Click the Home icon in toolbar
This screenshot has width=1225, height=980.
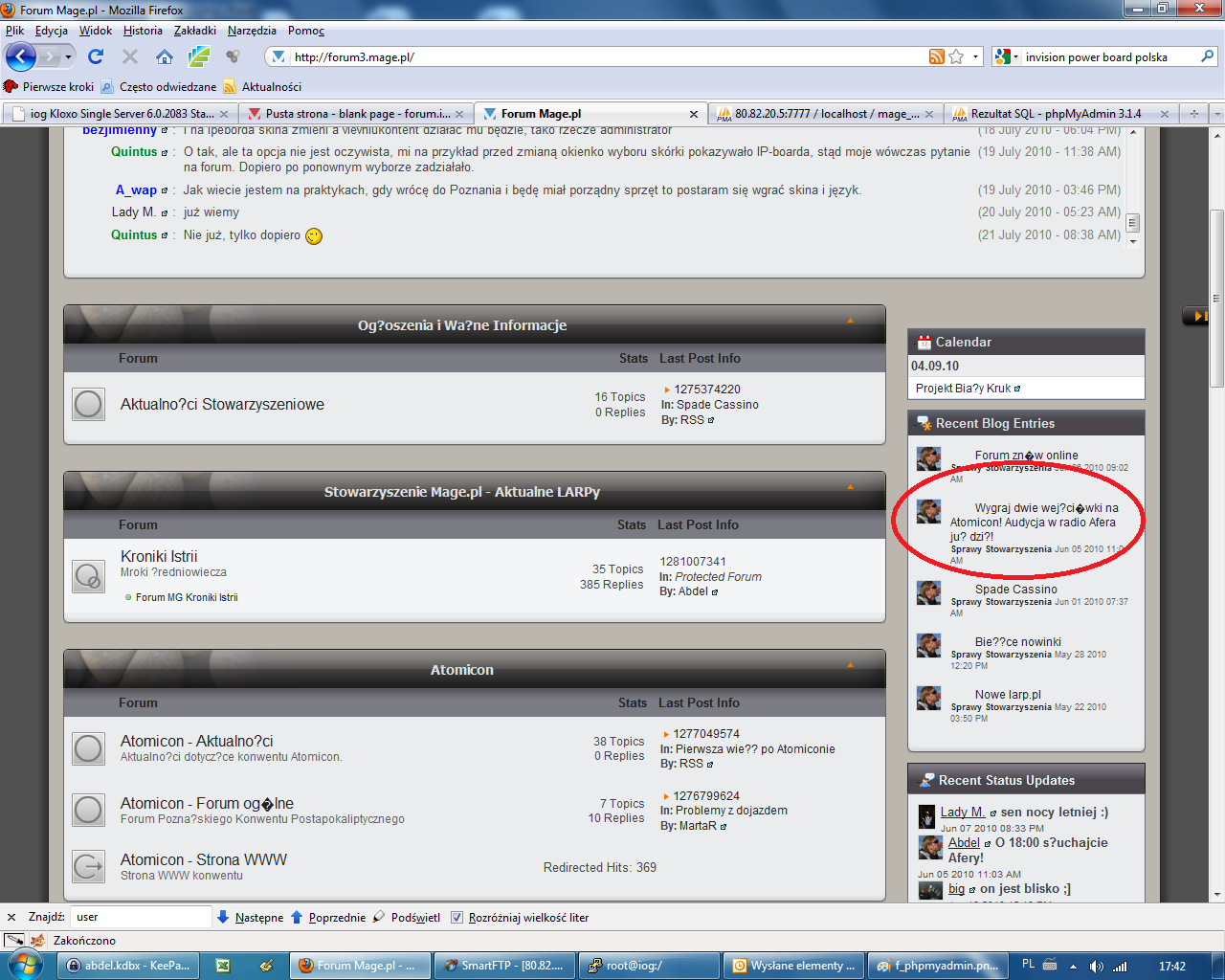click(x=165, y=56)
